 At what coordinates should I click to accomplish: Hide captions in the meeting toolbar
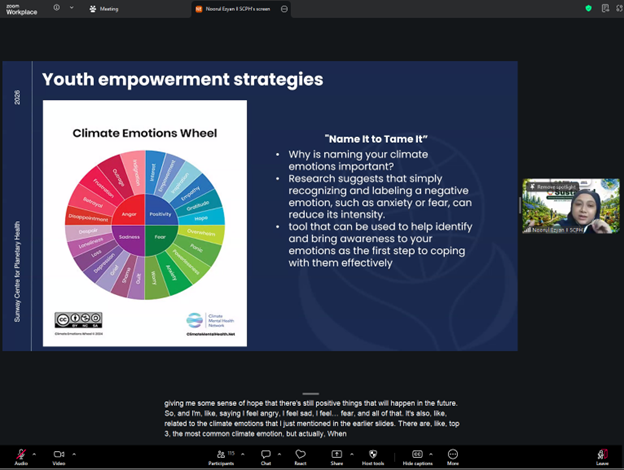(415, 454)
